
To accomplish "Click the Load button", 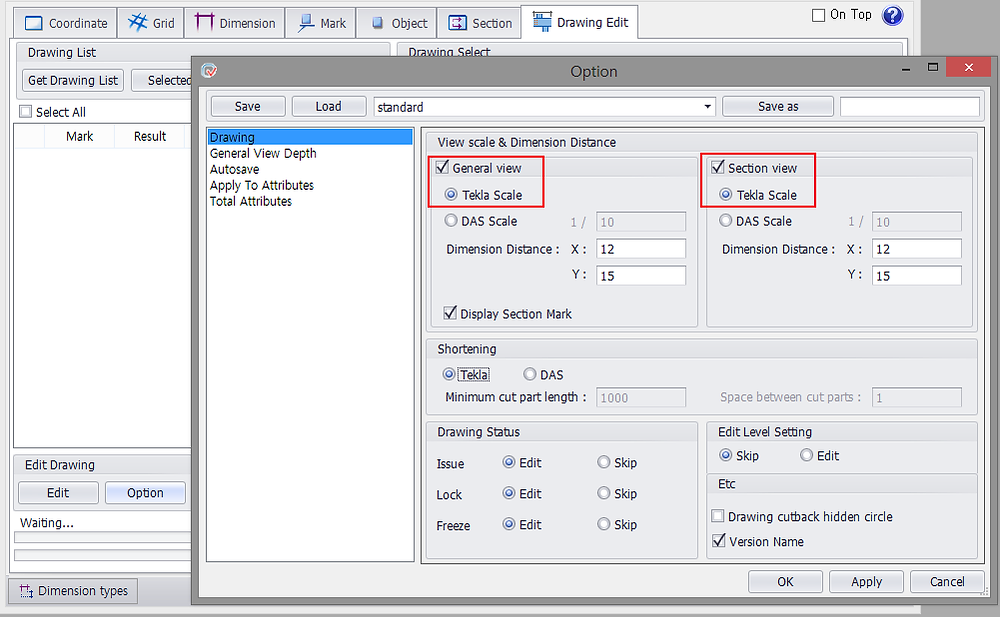I will click(x=328, y=107).
